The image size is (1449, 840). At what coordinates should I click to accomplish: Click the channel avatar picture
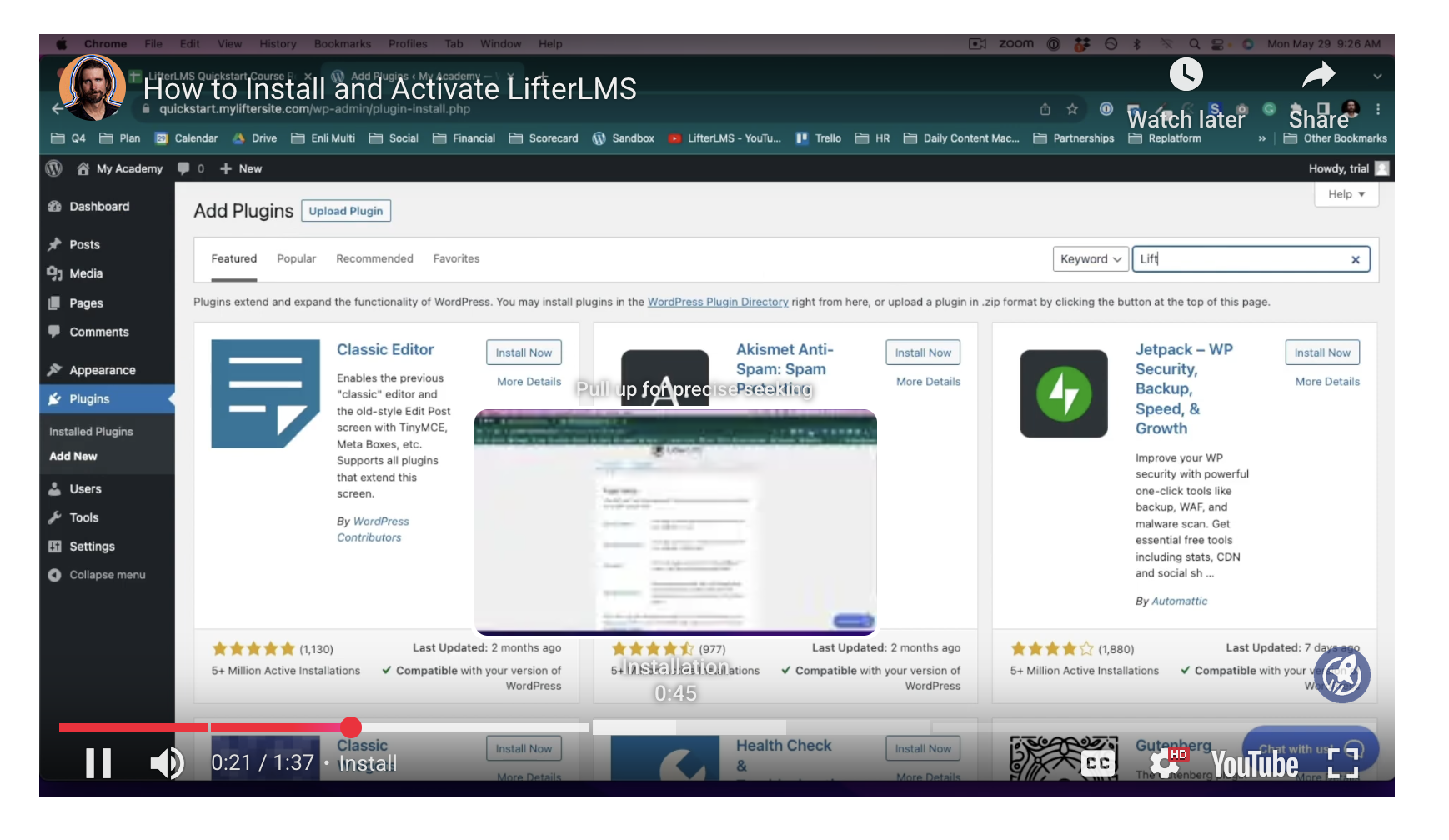pyautogui.click(x=93, y=87)
